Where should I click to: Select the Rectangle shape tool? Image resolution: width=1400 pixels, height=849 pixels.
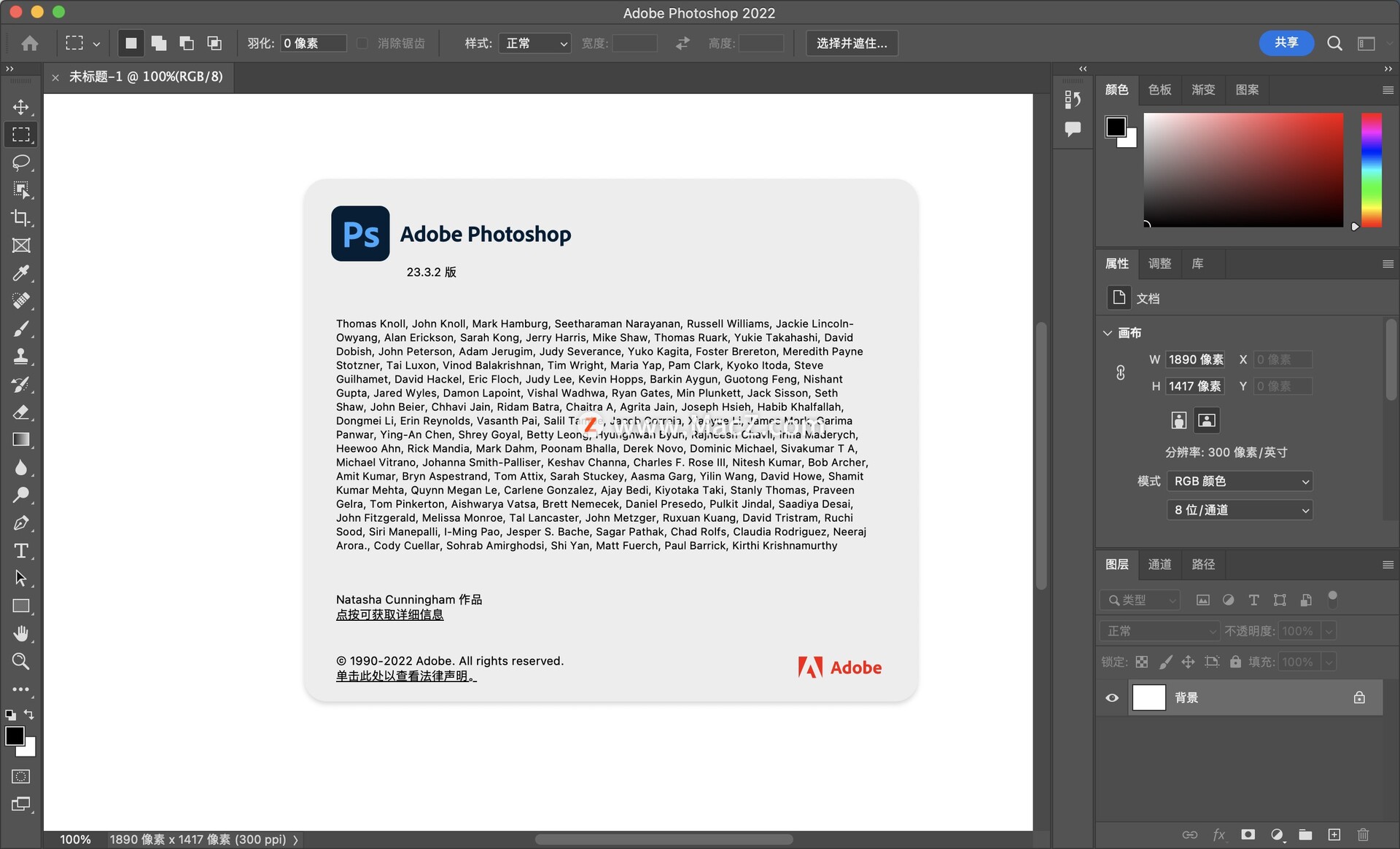point(21,606)
